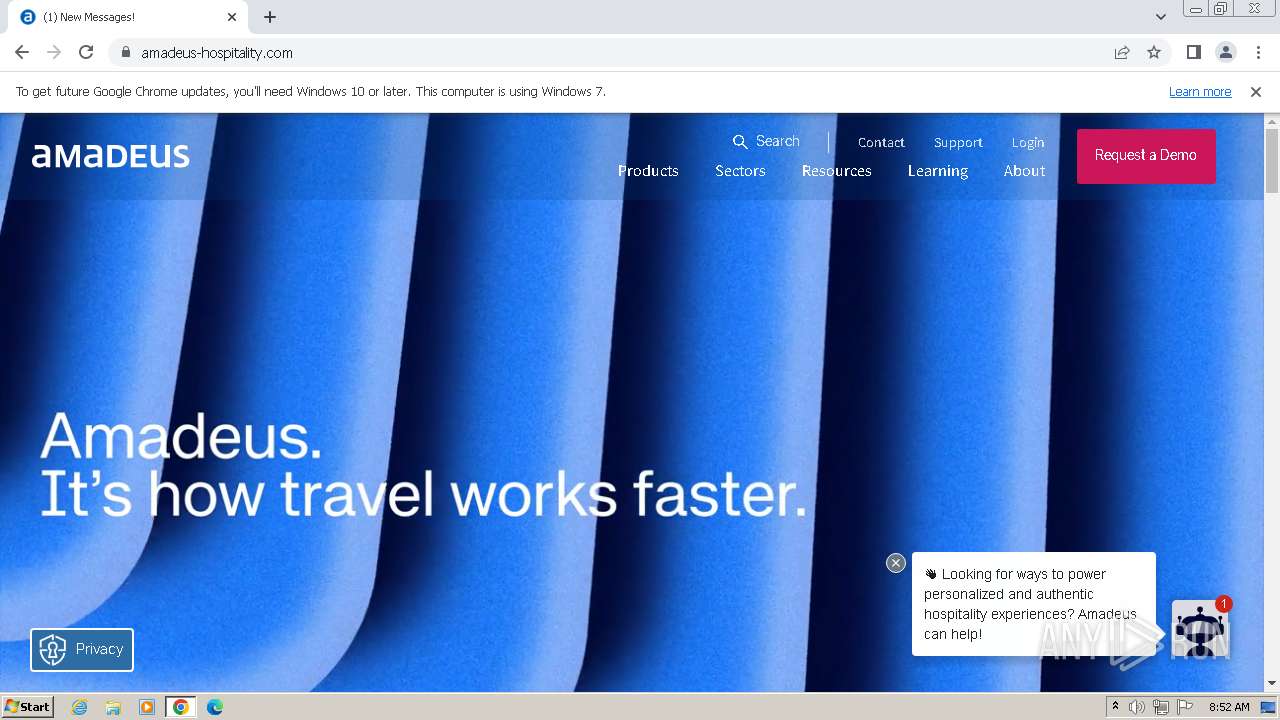Screen dimensions: 1280x720
Task: Toggle the browser side panel
Action: [1194, 52]
